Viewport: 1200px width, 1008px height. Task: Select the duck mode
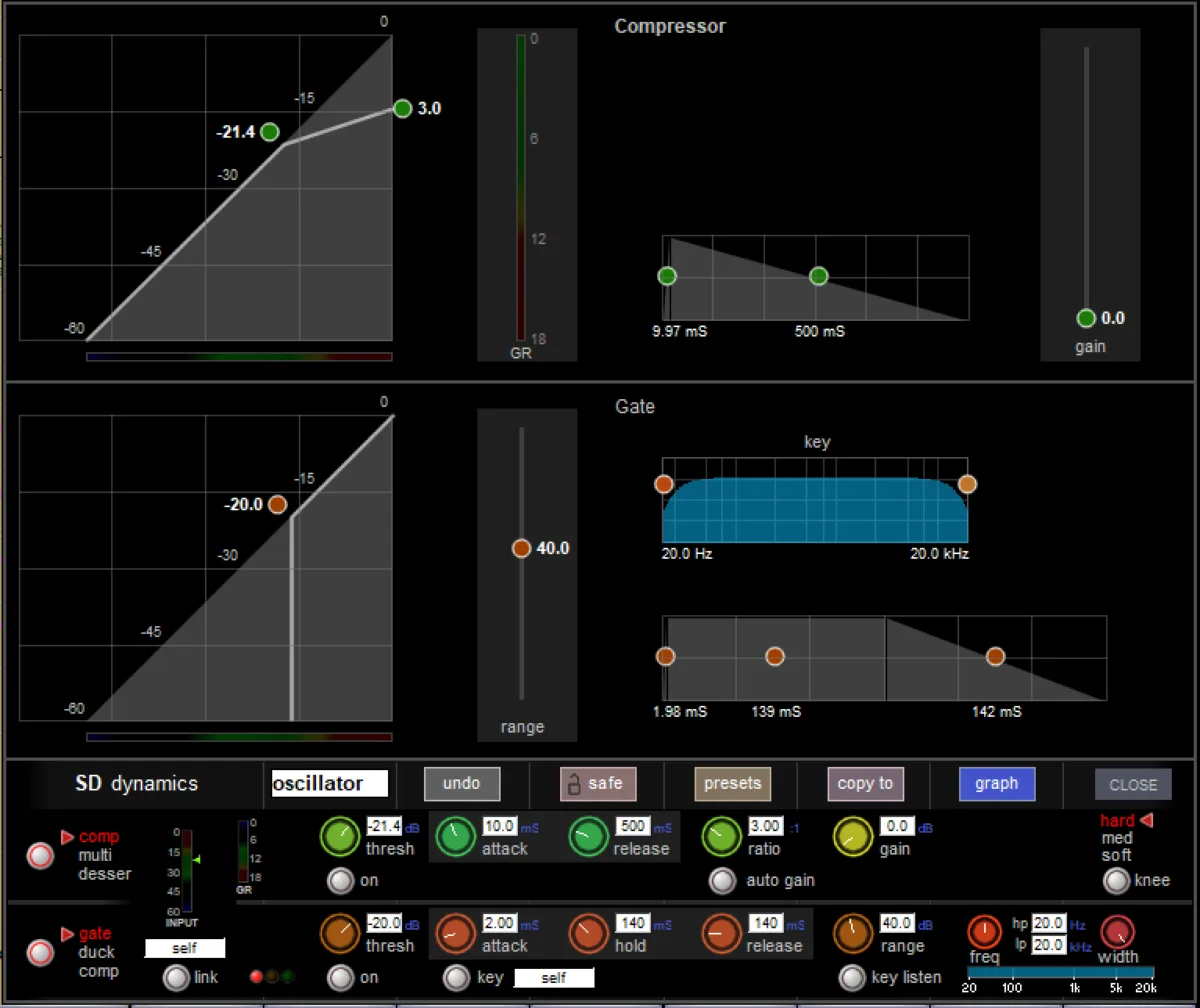pos(96,952)
